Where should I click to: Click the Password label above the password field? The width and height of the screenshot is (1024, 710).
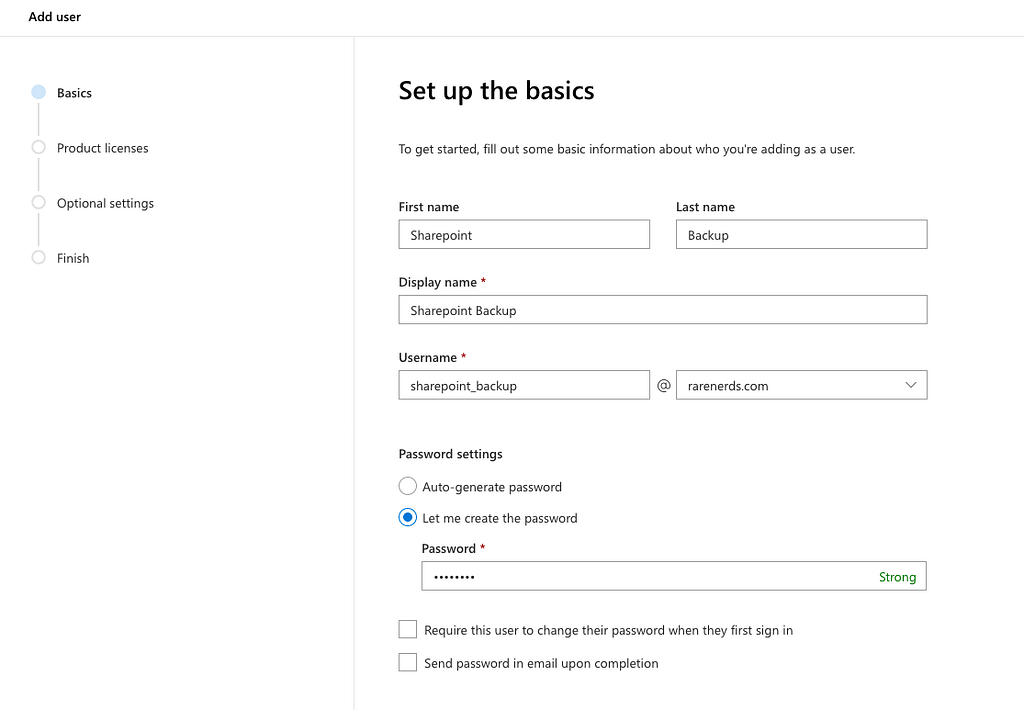pyautogui.click(x=449, y=549)
